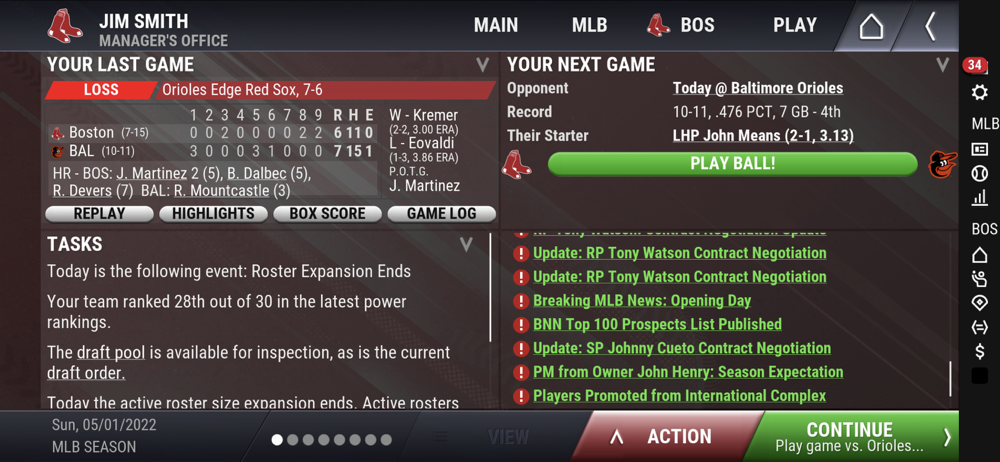Open the MLB news card icon
This screenshot has height=462, width=1000.
click(x=979, y=149)
